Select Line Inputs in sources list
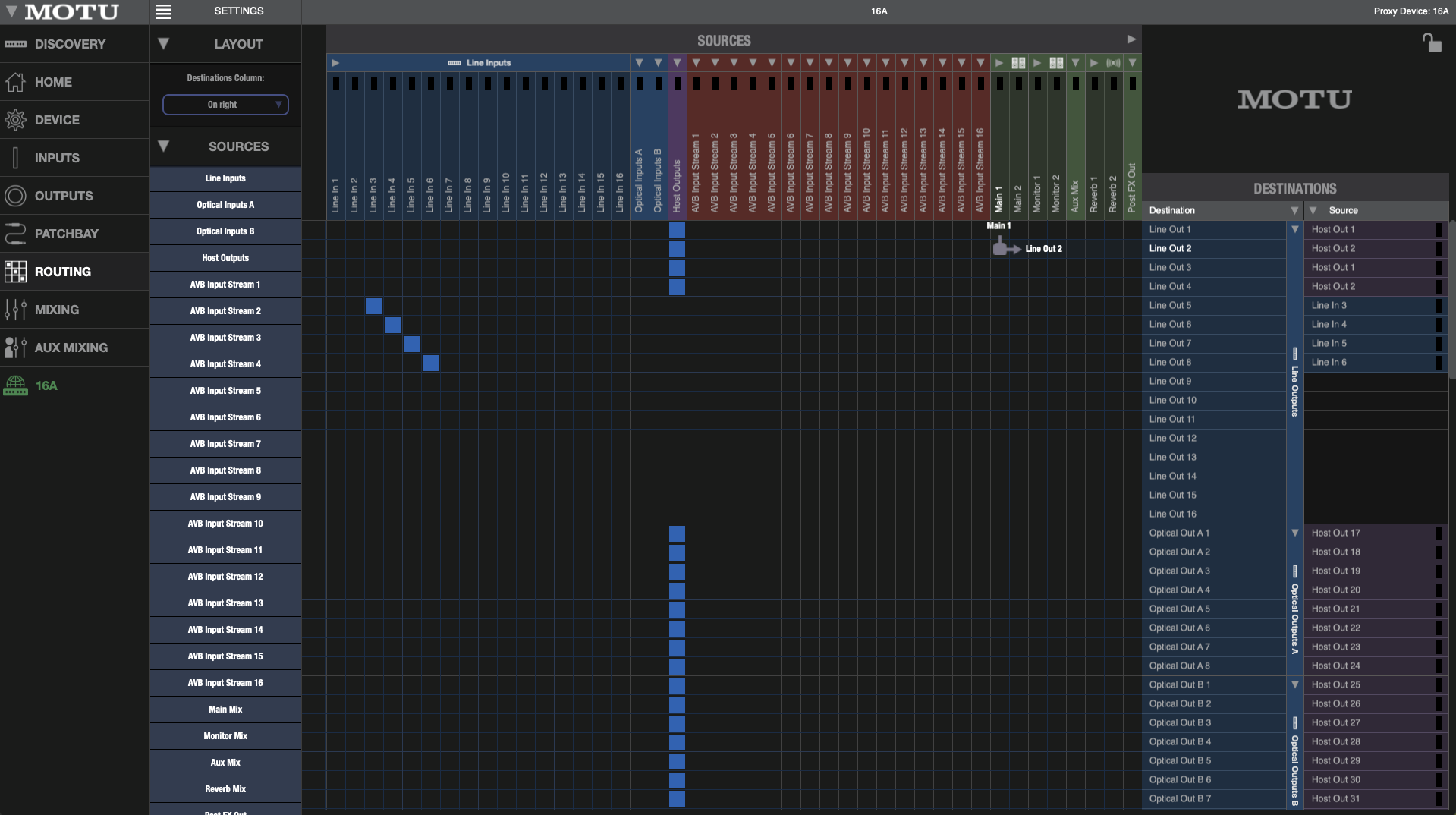The width and height of the screenshot is (1456, 815). click(x=225, y=178)
